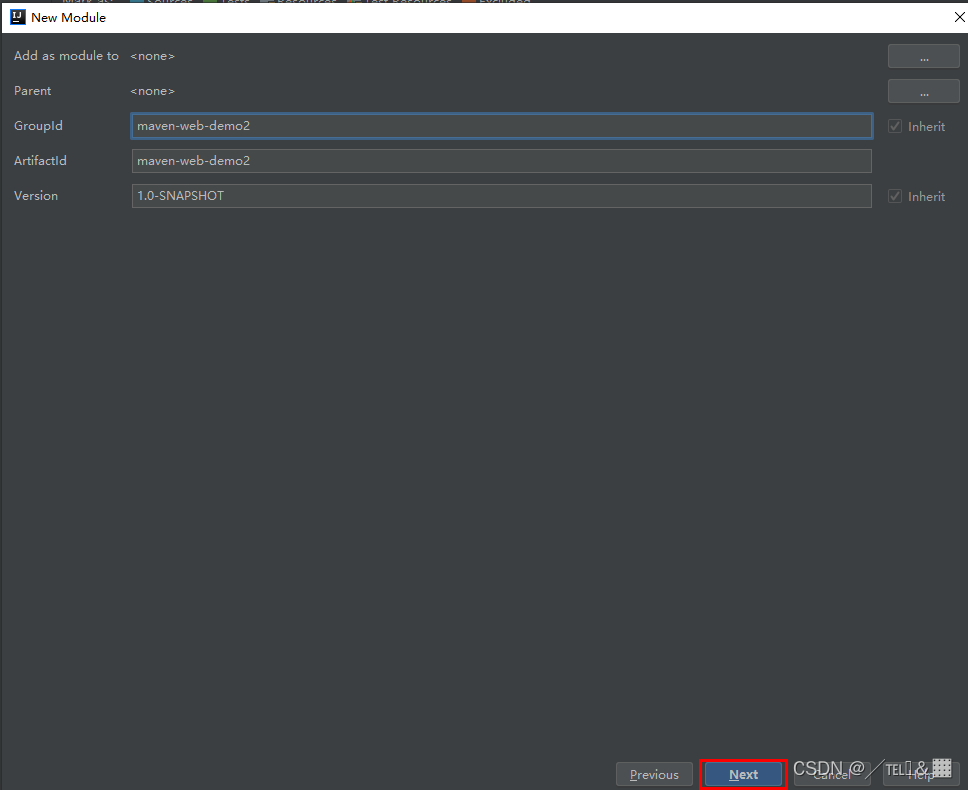
Task: Open module browser via Add as module ellipsis
Action: pos(923,55)
